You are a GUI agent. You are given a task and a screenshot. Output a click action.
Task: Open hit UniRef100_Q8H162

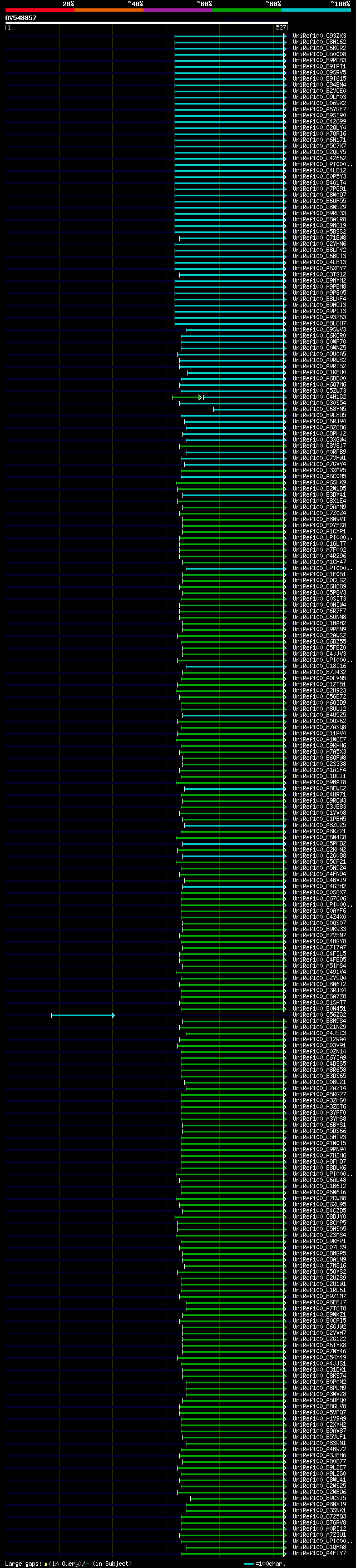pyautogui.click(x=319, y=42)
